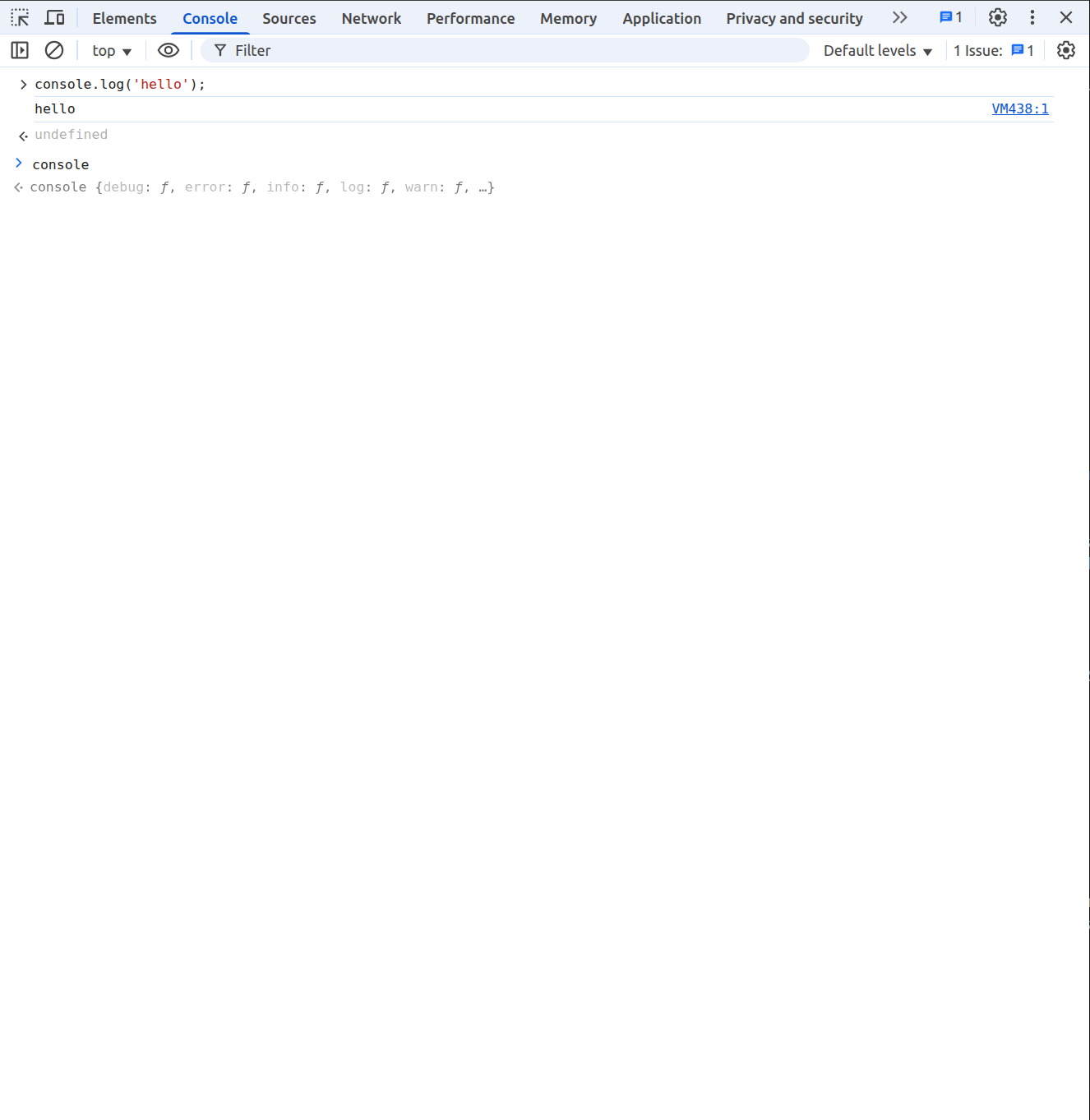
Task: Show the console sidebar panel
Action: click(20, 51)
